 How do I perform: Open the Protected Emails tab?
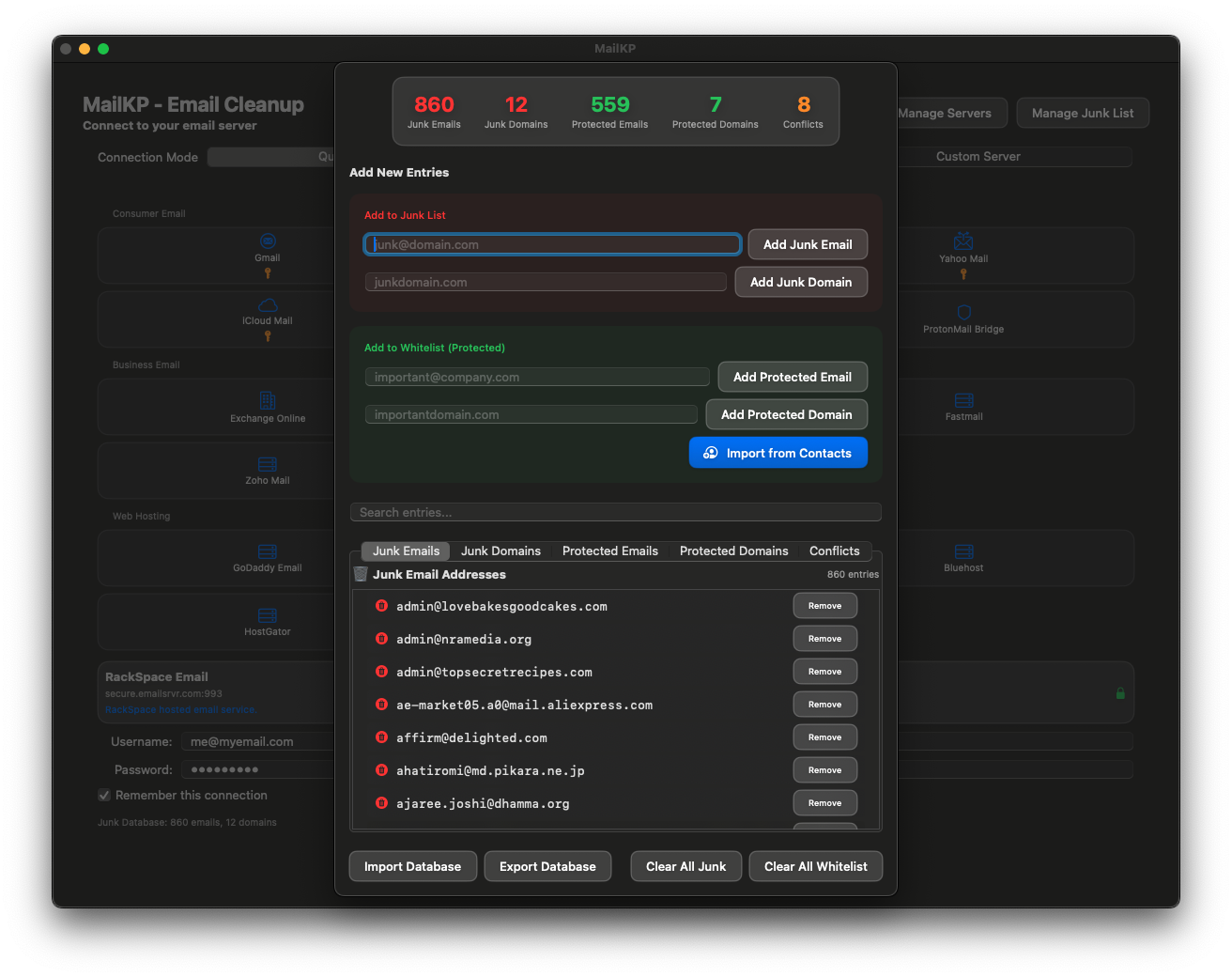(610, 551)
